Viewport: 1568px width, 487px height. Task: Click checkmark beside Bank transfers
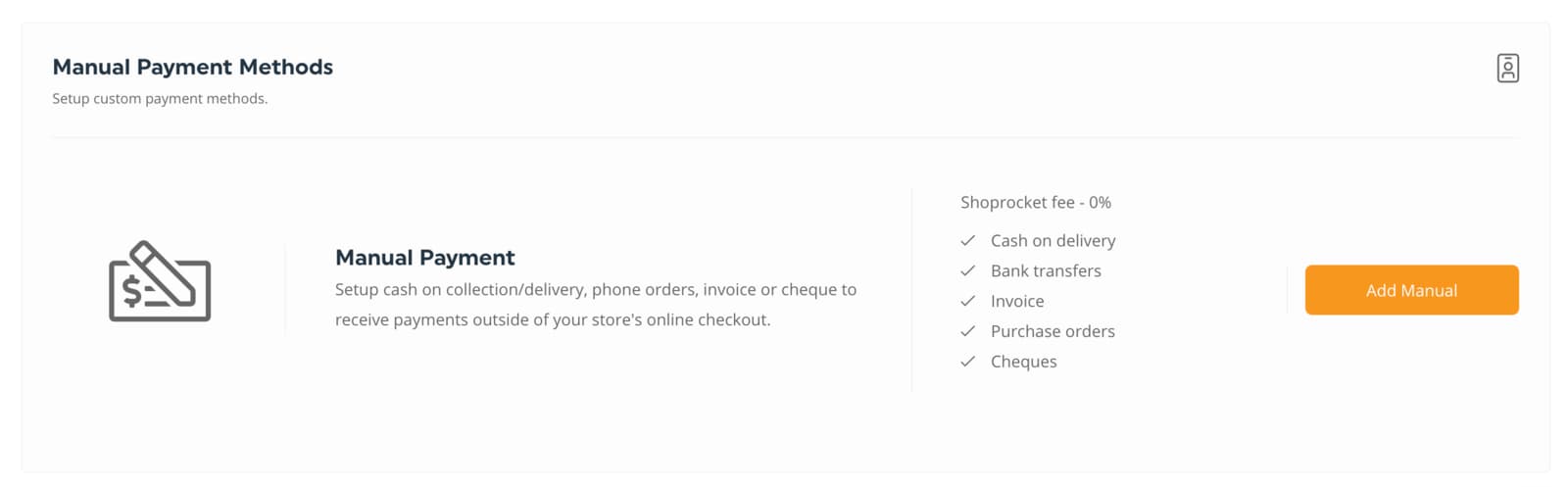tap(968, 270)
